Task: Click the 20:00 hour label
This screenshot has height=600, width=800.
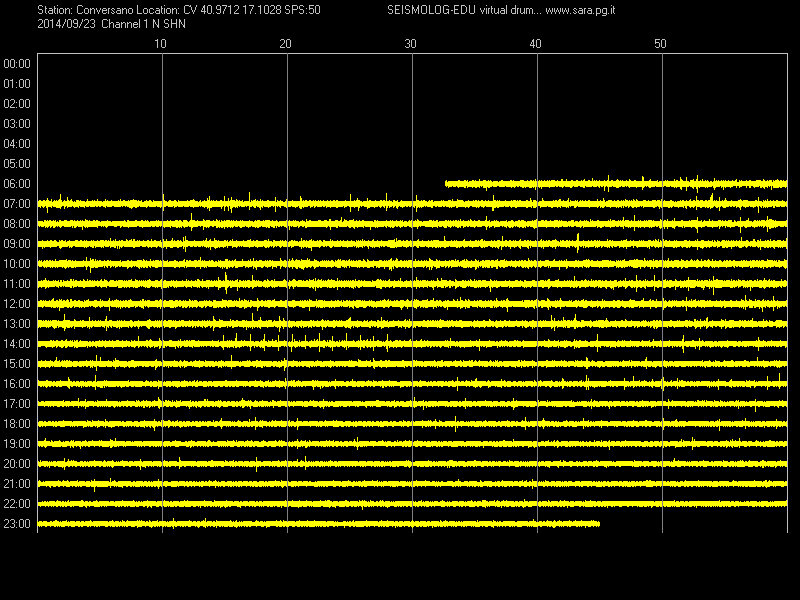Action: click(x=17, y=464)
